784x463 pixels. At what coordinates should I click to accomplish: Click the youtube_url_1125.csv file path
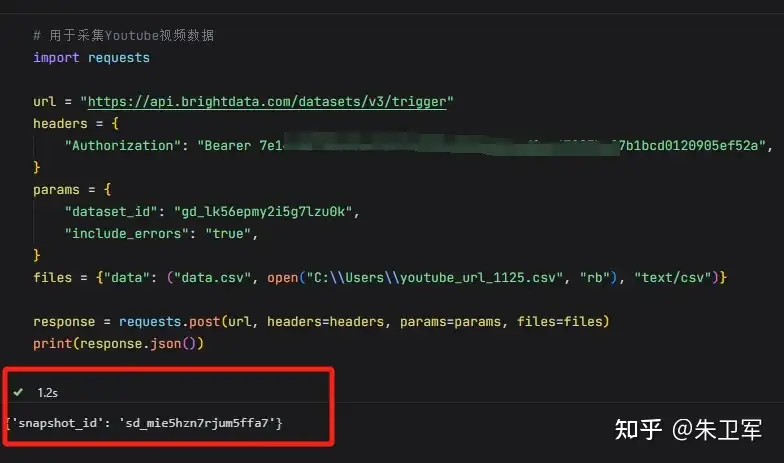coord(435,278)
